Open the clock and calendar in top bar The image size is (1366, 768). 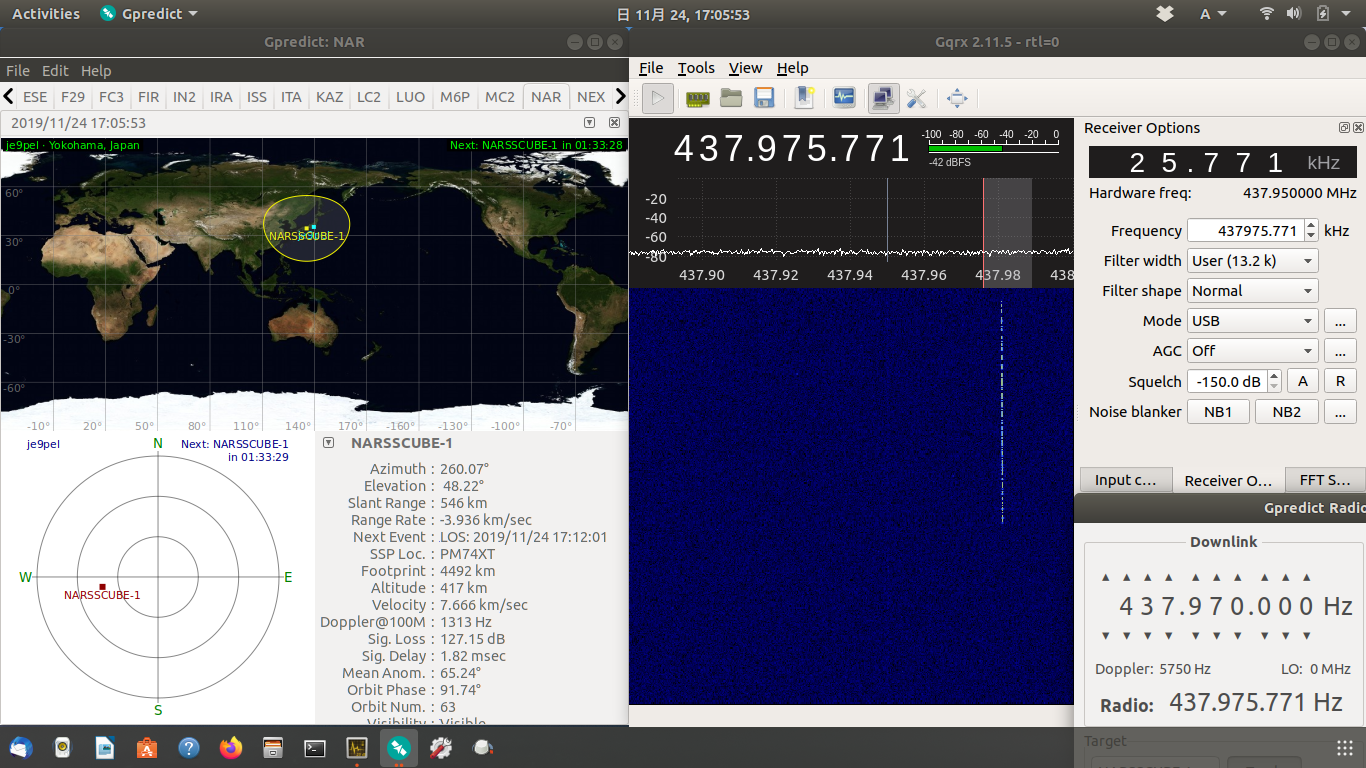(683, 14)
